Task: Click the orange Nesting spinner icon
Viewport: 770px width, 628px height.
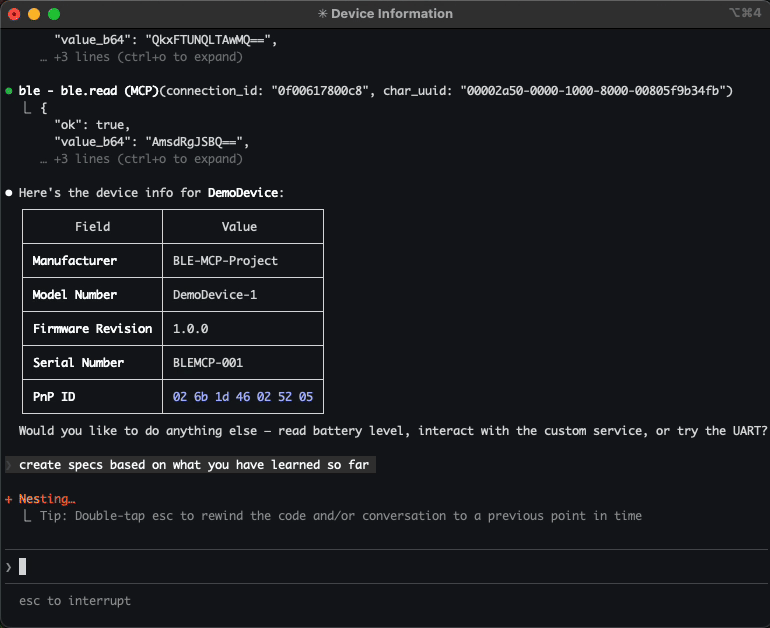Action: coord(9,499)
